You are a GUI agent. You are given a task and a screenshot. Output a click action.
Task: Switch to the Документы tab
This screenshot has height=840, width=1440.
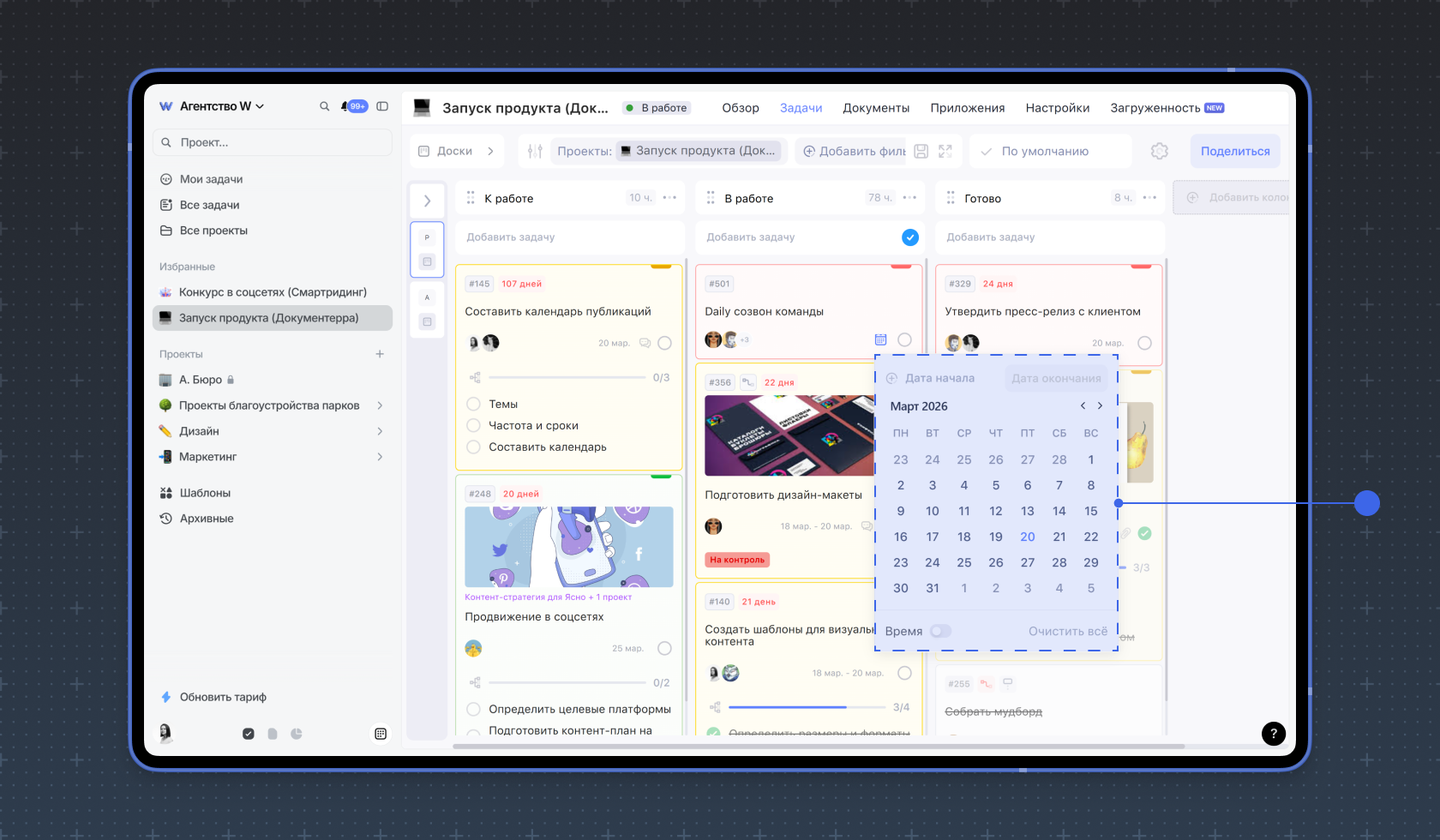(x=875, y=108)
